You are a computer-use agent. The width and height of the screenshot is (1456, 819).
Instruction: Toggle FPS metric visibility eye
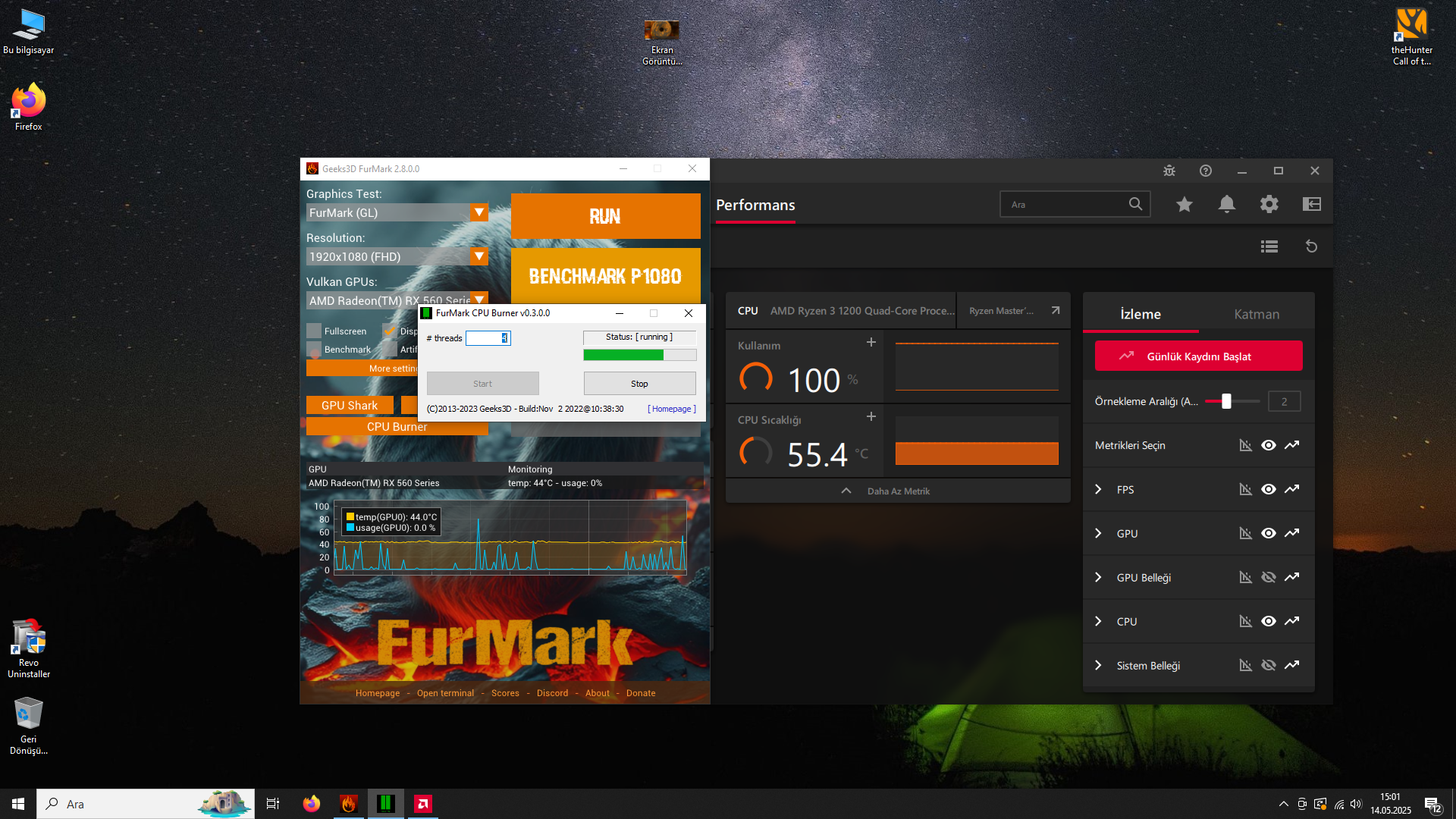[1268, 489]
